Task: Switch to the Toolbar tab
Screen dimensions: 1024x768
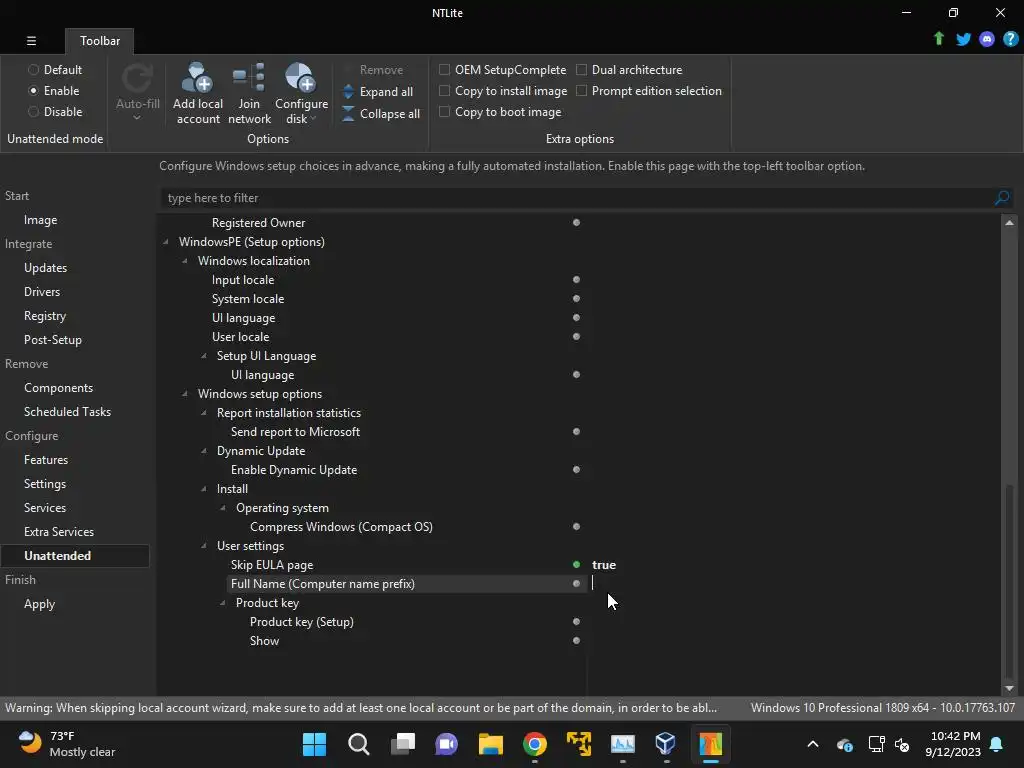Action: click(x=99, y=40)
